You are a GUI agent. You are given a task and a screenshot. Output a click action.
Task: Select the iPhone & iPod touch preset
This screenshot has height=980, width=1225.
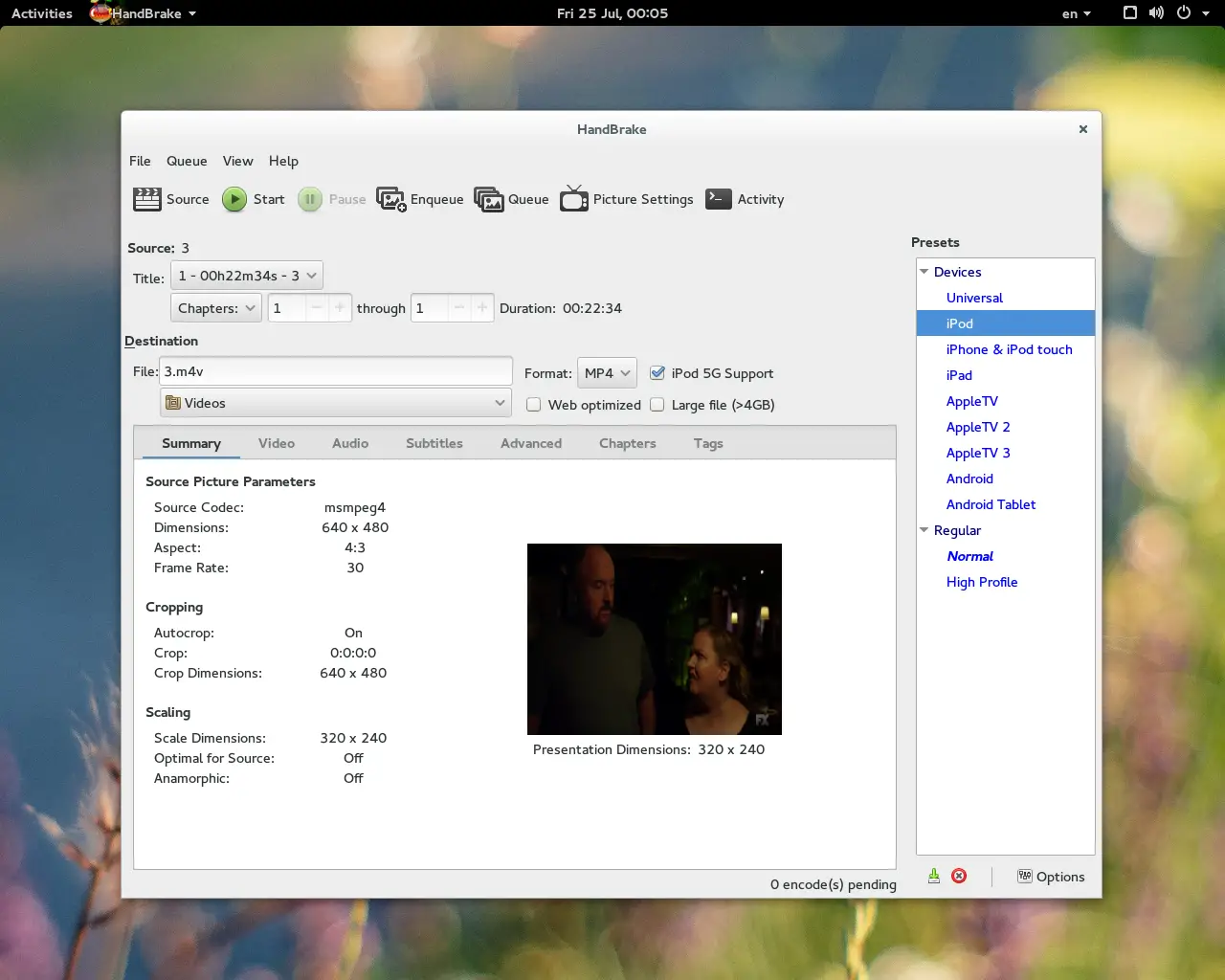point(1005,349)
